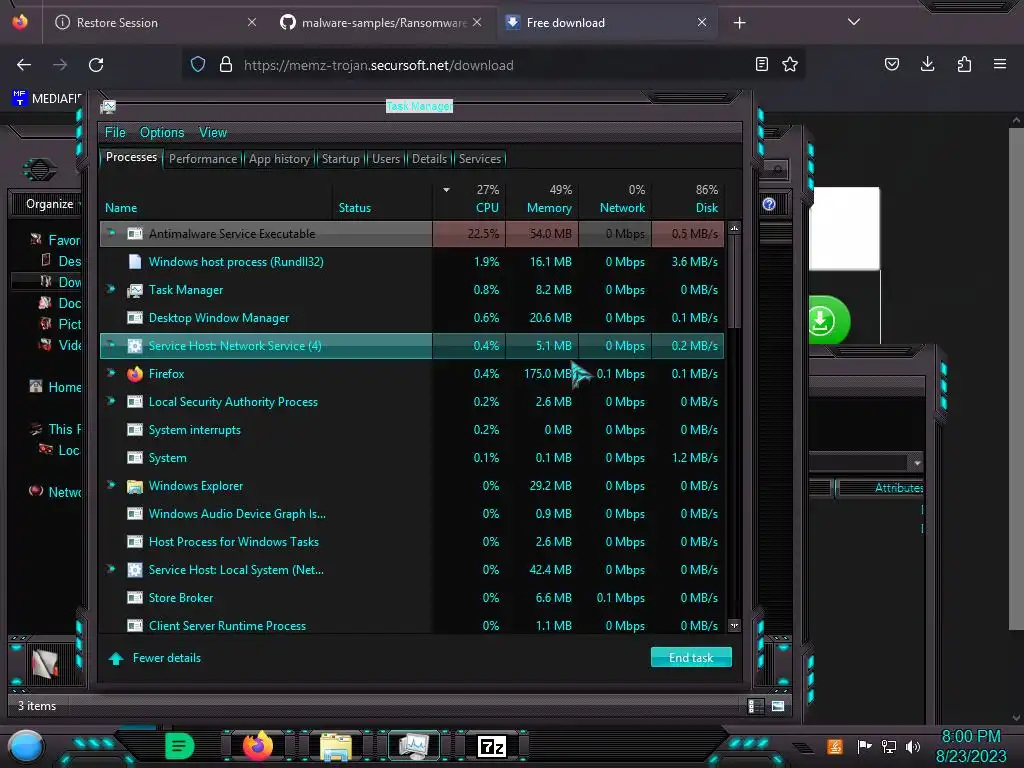Screen dimensions: 1024x768
Task: Switch to the Users tab
Action: click(386, 159)
